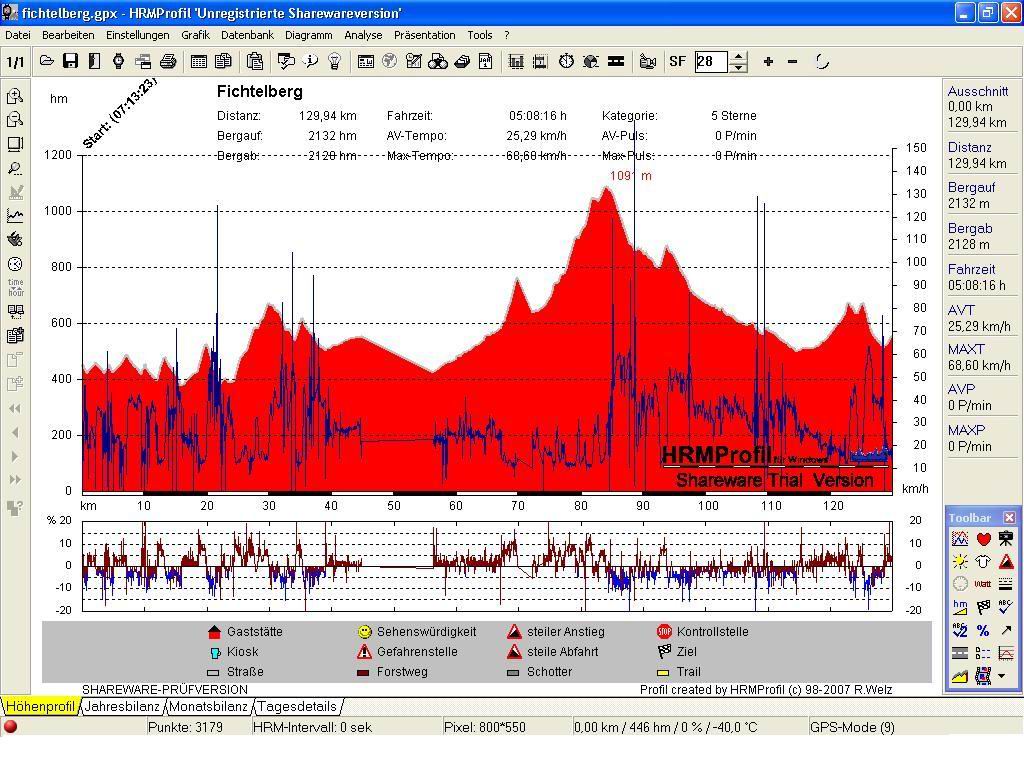Screen dimensions: 1024x768
Task: Toggle the Watt display in Toolbar palette
Action: click(983, 584)
